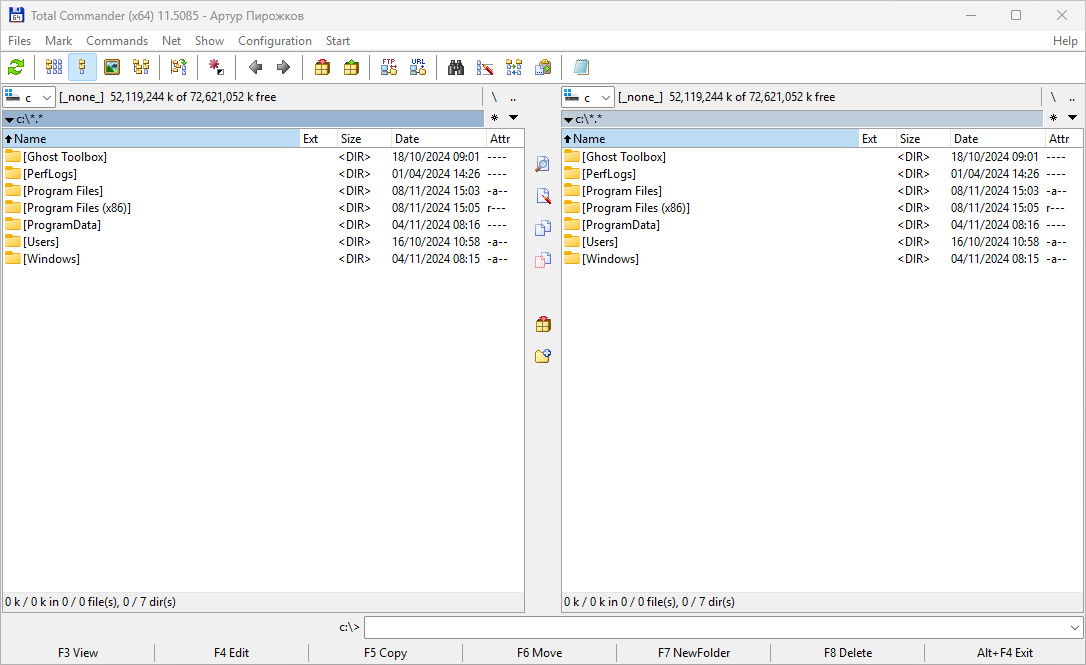The height and width of the screenshot is (665, 1086).
Task: Open the Multi-rename tool icon
Action: coord(485,67)
